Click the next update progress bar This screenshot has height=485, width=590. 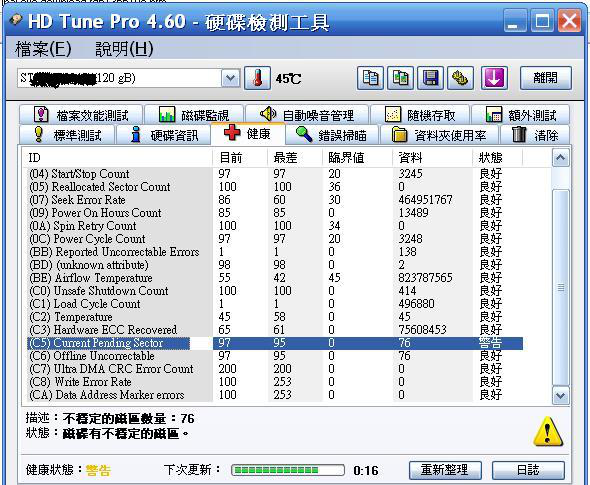point(287,470)
